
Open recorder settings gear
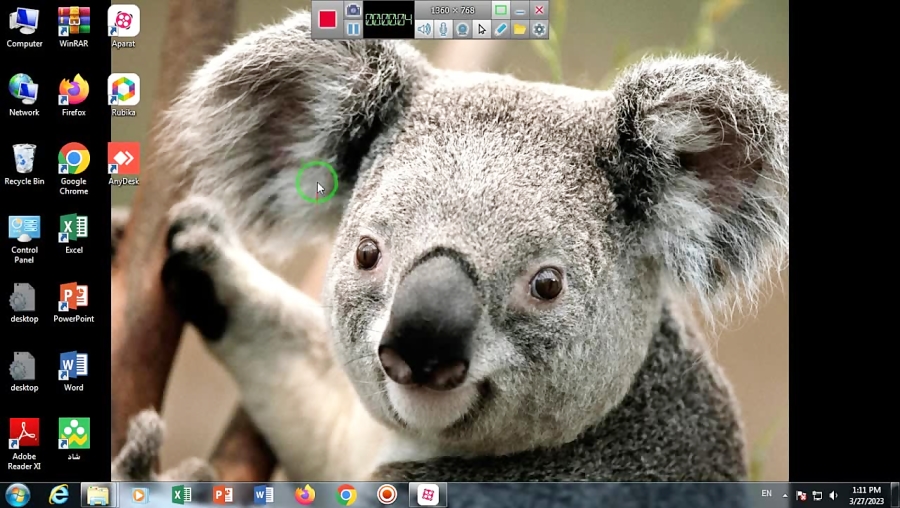coord(539,29)
